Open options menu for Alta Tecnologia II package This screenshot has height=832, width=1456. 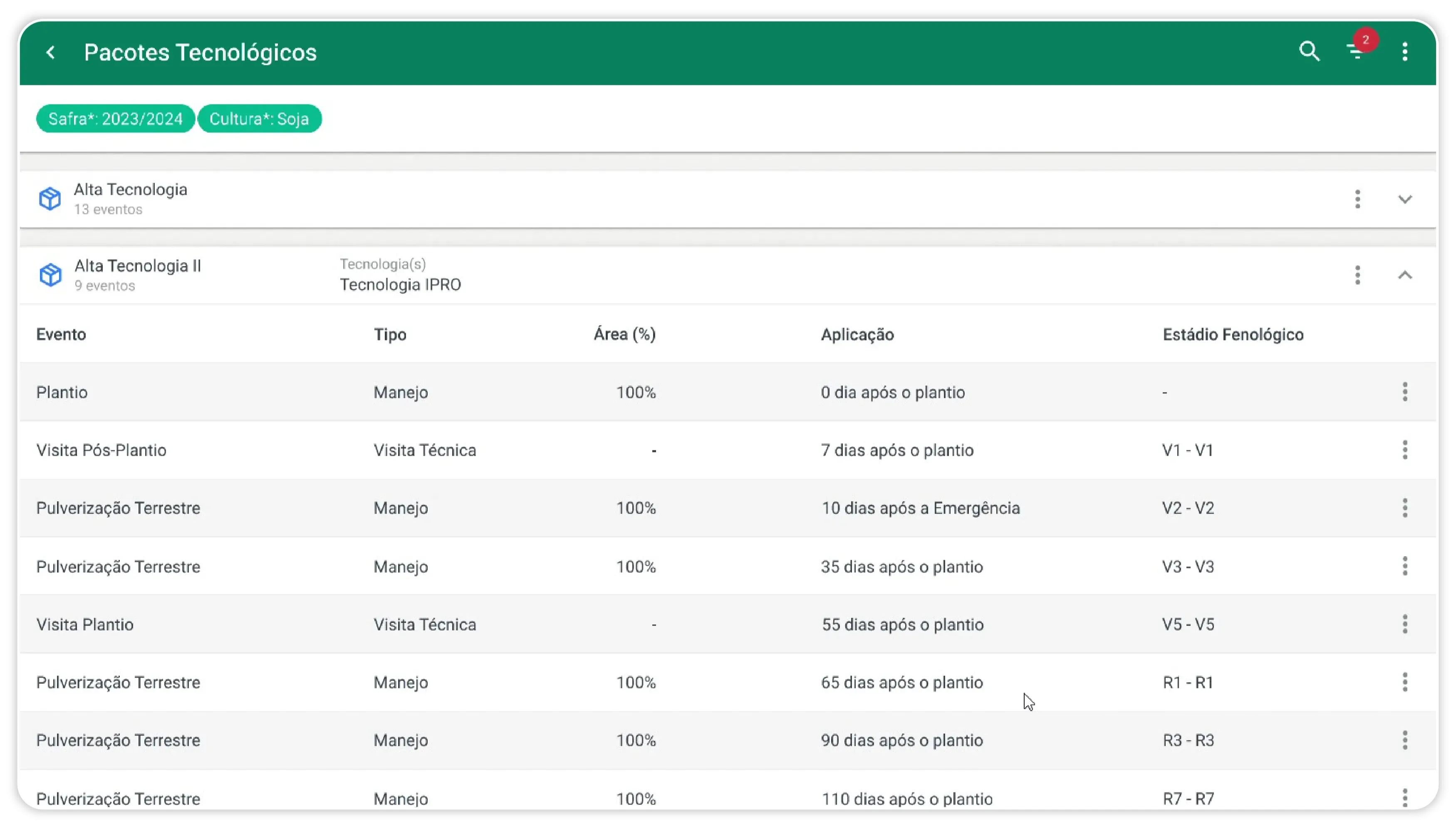[x=1357, y=275]
